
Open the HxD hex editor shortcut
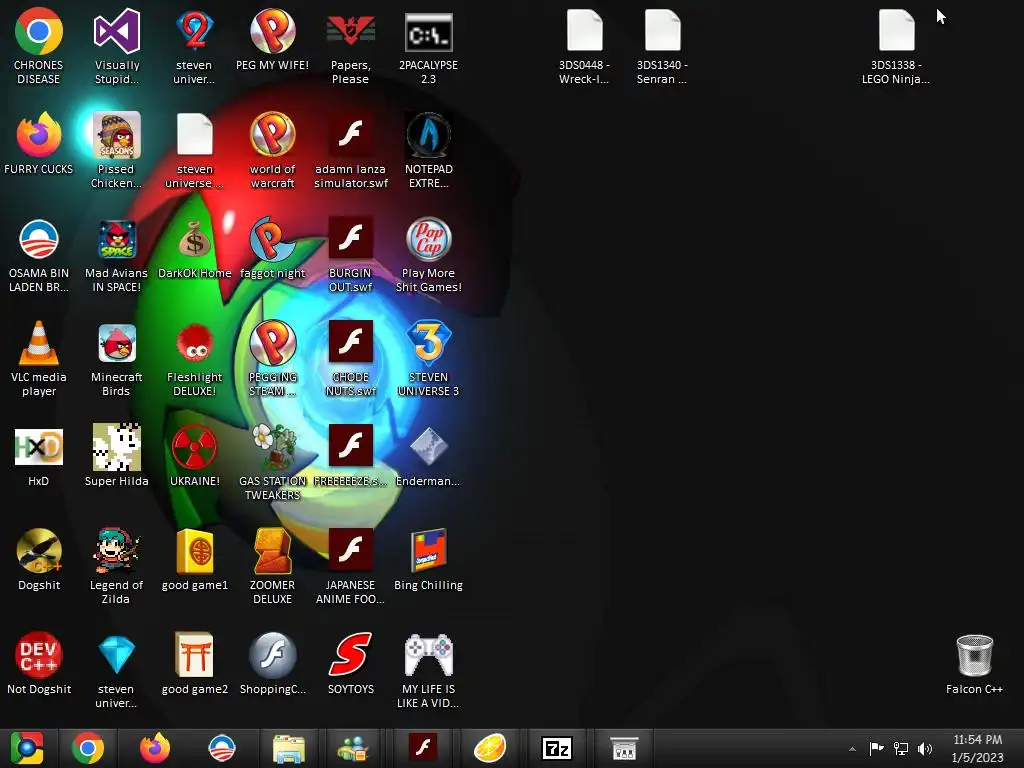tap(39, 456)
